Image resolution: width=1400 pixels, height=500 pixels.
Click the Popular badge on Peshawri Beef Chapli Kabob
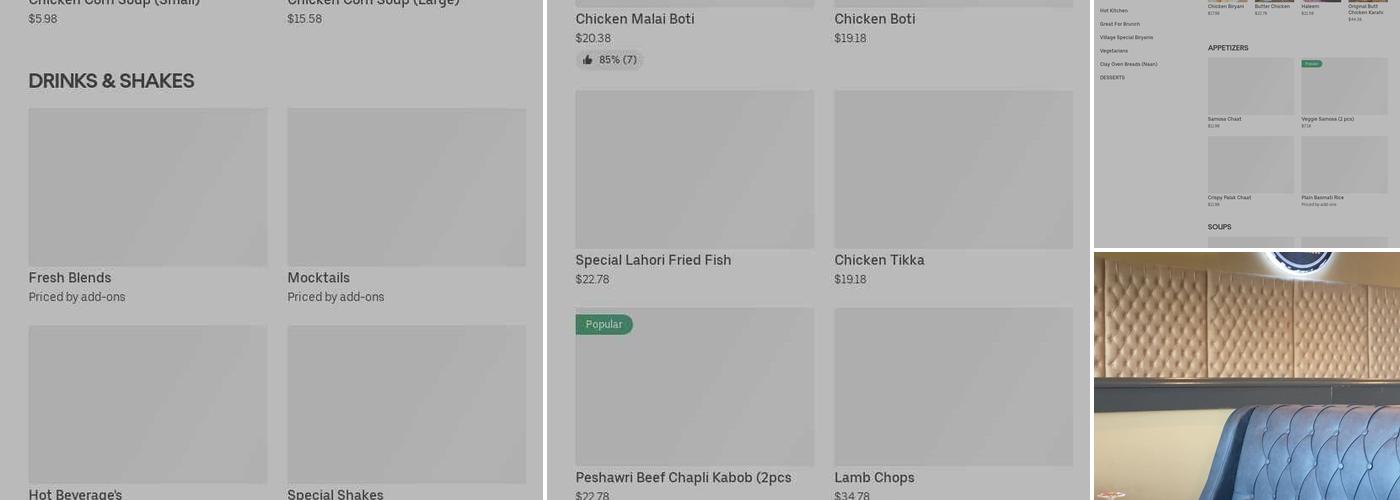604,325
